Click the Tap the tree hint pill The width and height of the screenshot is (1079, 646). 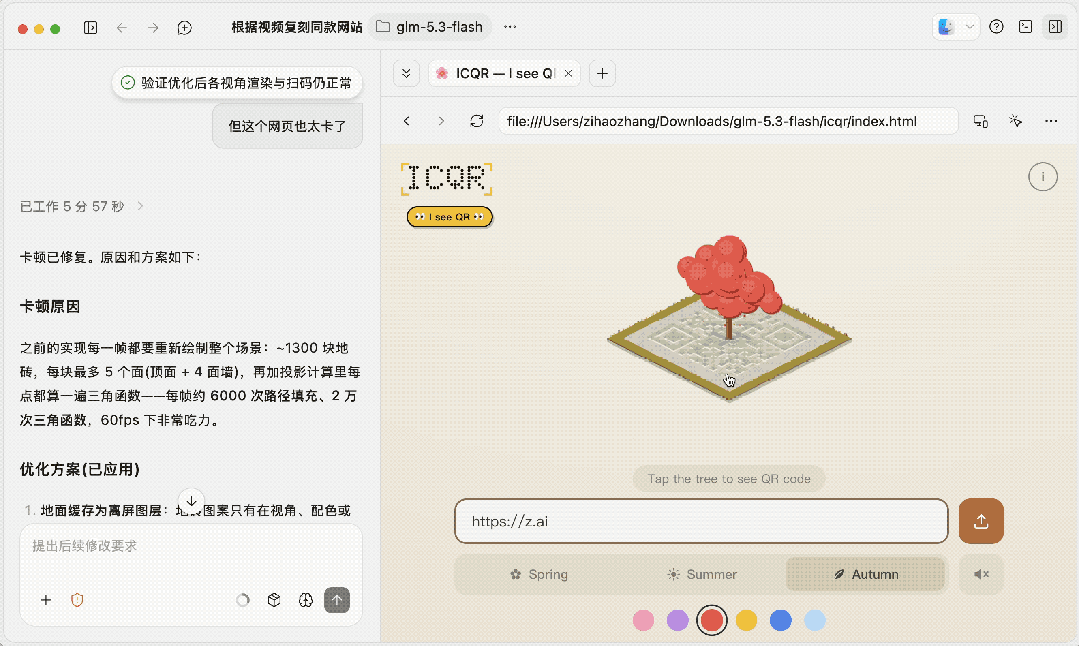click(729, 479)
